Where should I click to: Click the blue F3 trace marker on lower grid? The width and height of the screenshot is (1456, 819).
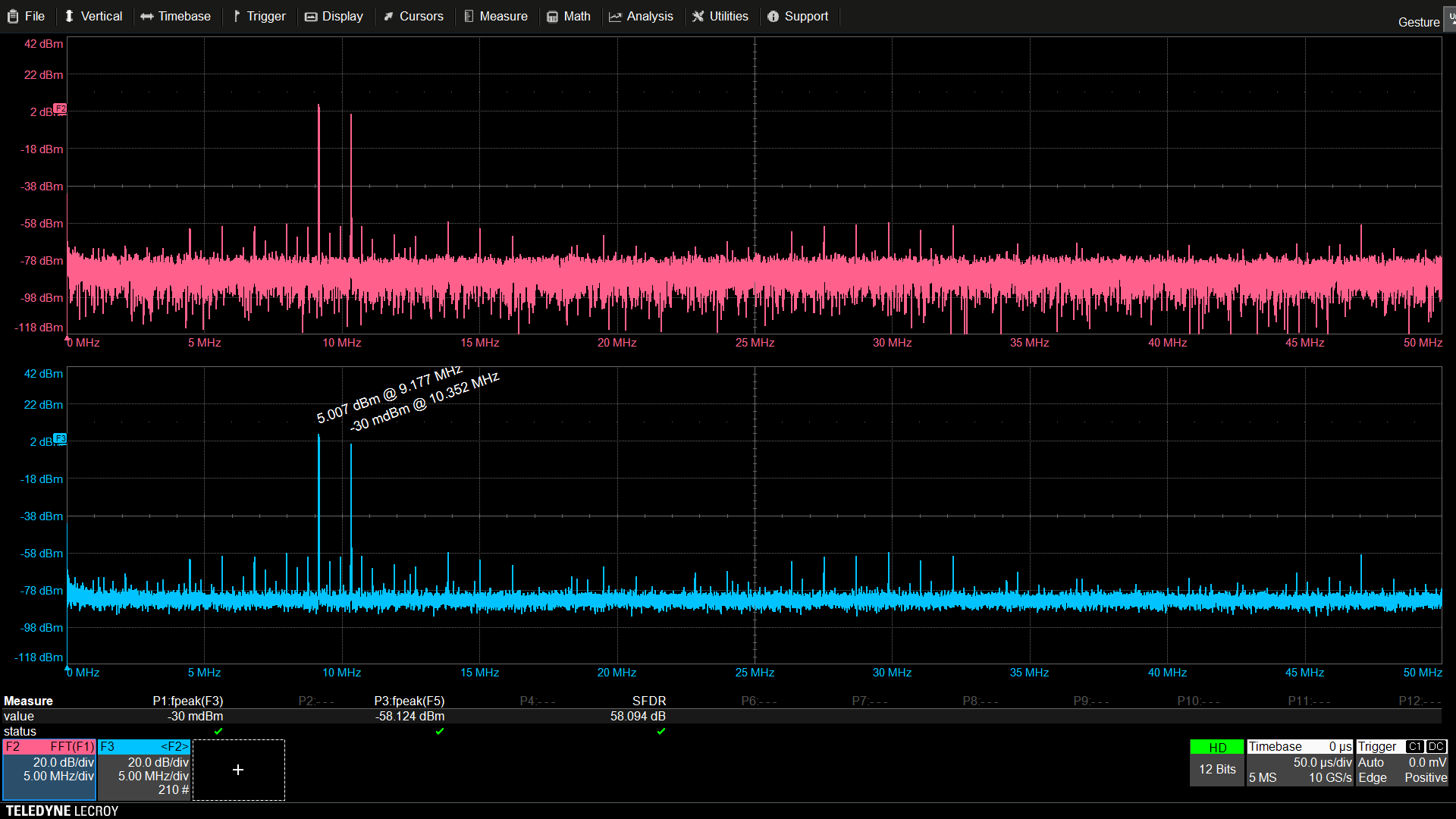[x=61, y=439]
